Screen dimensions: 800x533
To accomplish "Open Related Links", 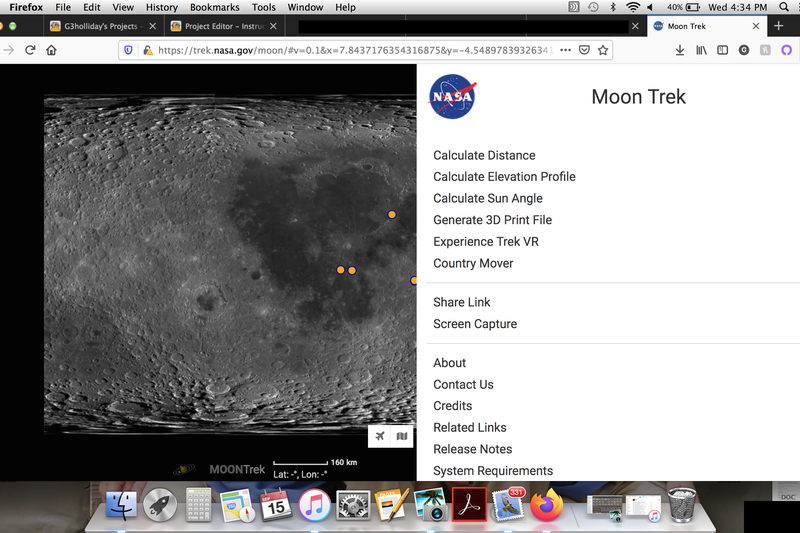I will coord(470,427).
